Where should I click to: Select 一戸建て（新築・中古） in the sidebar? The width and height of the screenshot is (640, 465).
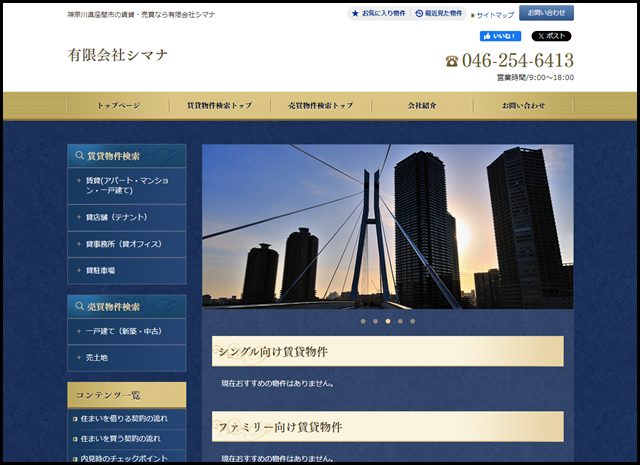tap(127, 332)
